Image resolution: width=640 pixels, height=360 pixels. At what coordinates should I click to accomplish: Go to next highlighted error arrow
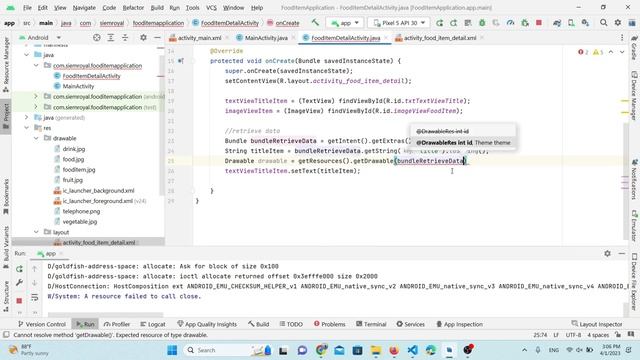click(x=622, y=52)
